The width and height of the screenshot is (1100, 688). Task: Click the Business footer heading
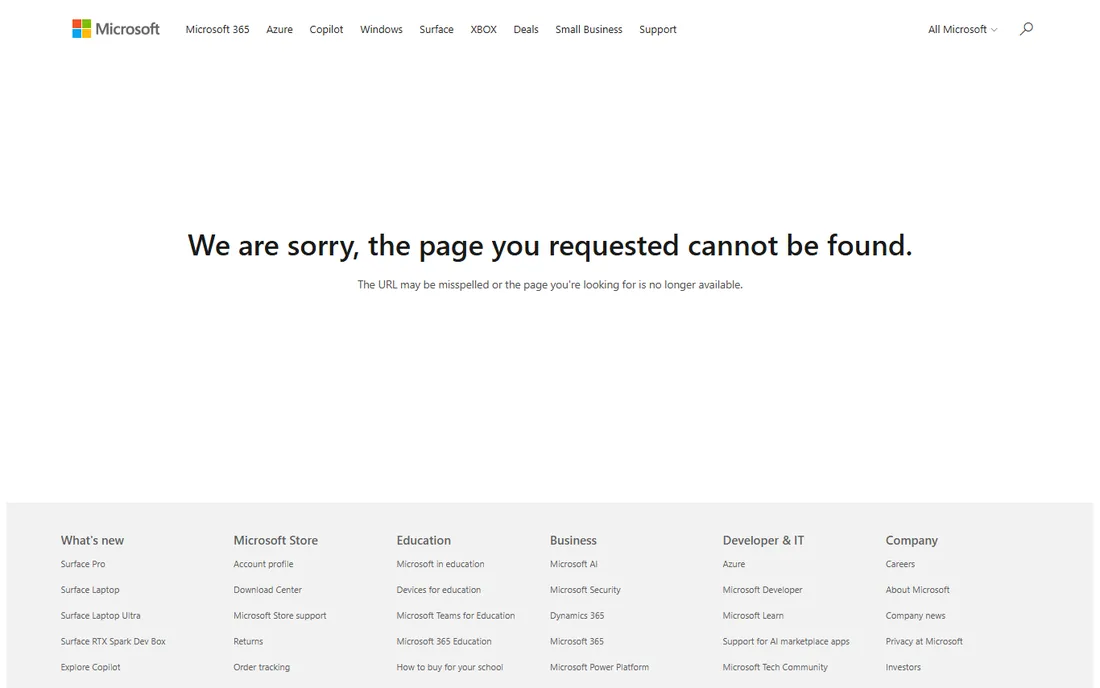coord(573,540)
